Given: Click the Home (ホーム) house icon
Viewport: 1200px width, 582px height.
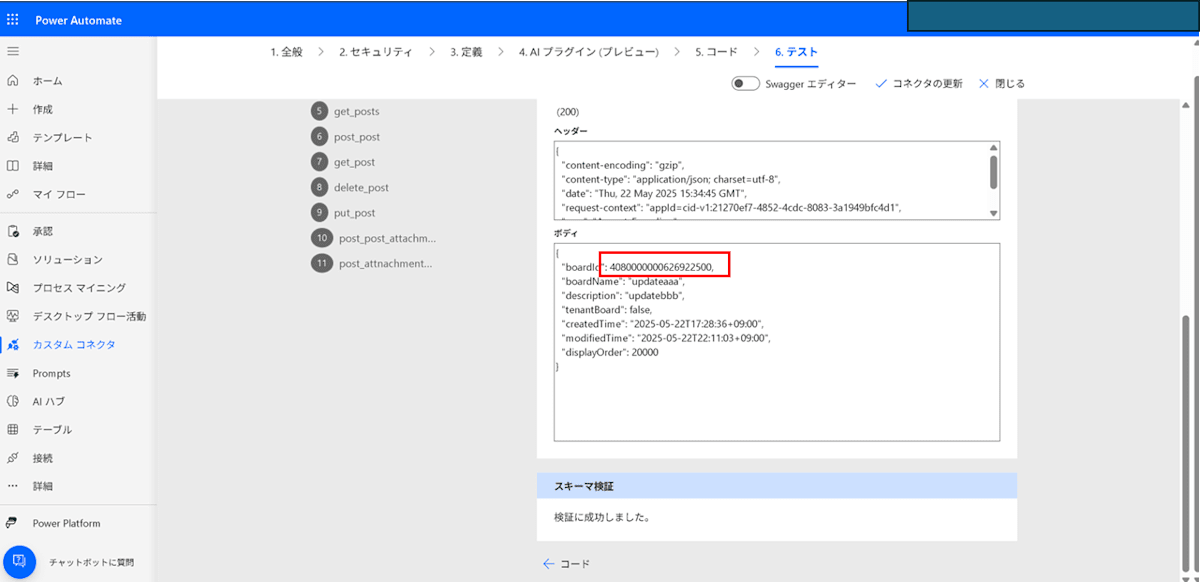Looking at the screenshot, I should [x=13, y=81].
